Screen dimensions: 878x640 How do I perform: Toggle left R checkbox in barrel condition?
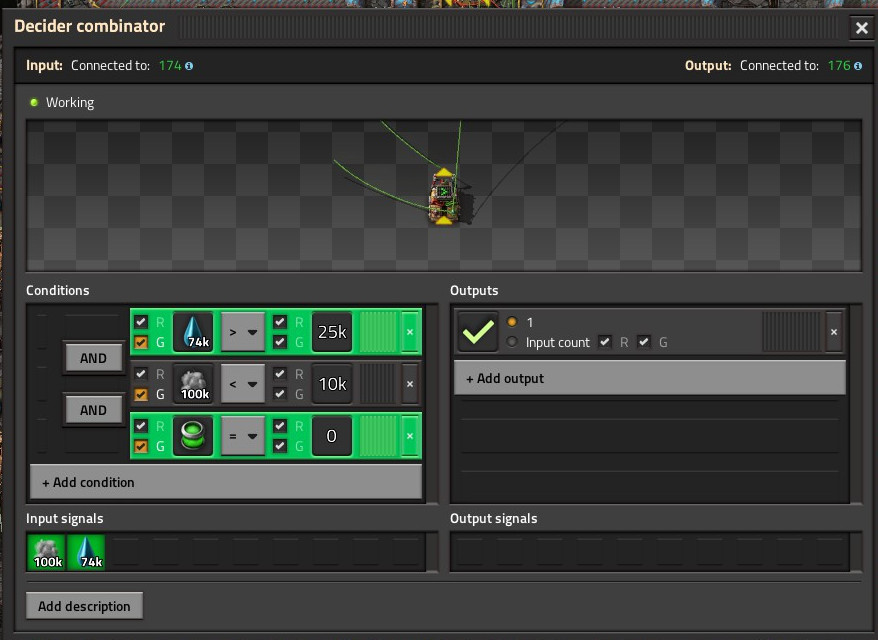(141, 426)
